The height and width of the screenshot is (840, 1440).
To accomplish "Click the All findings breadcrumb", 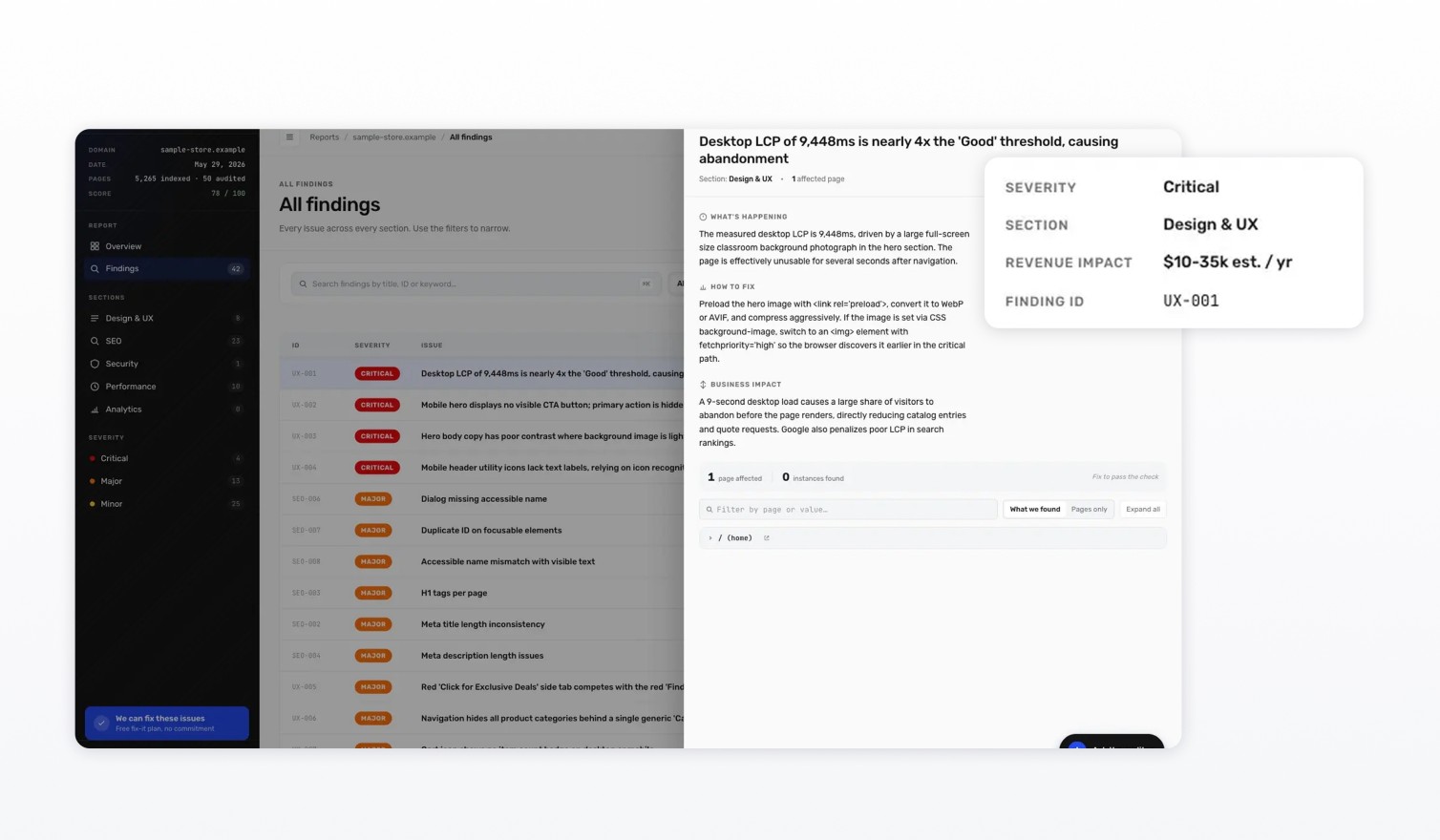I will (x=471, y=137).
